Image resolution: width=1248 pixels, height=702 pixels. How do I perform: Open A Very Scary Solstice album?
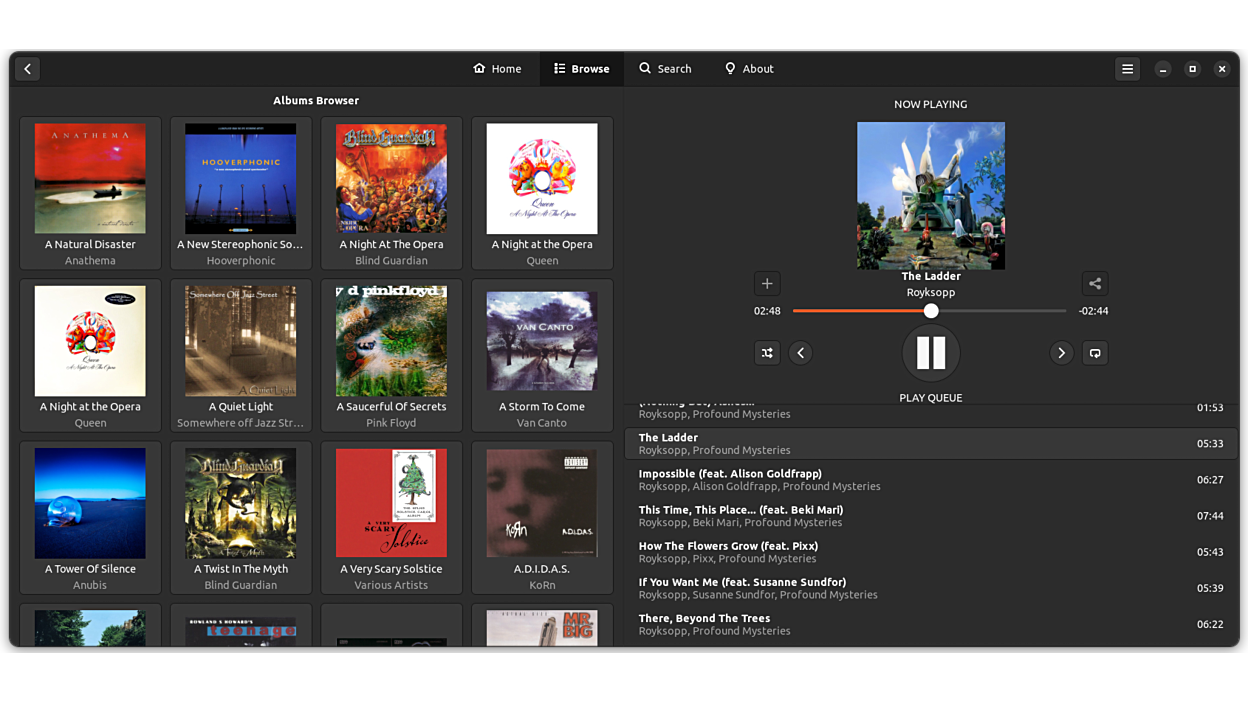391,518
